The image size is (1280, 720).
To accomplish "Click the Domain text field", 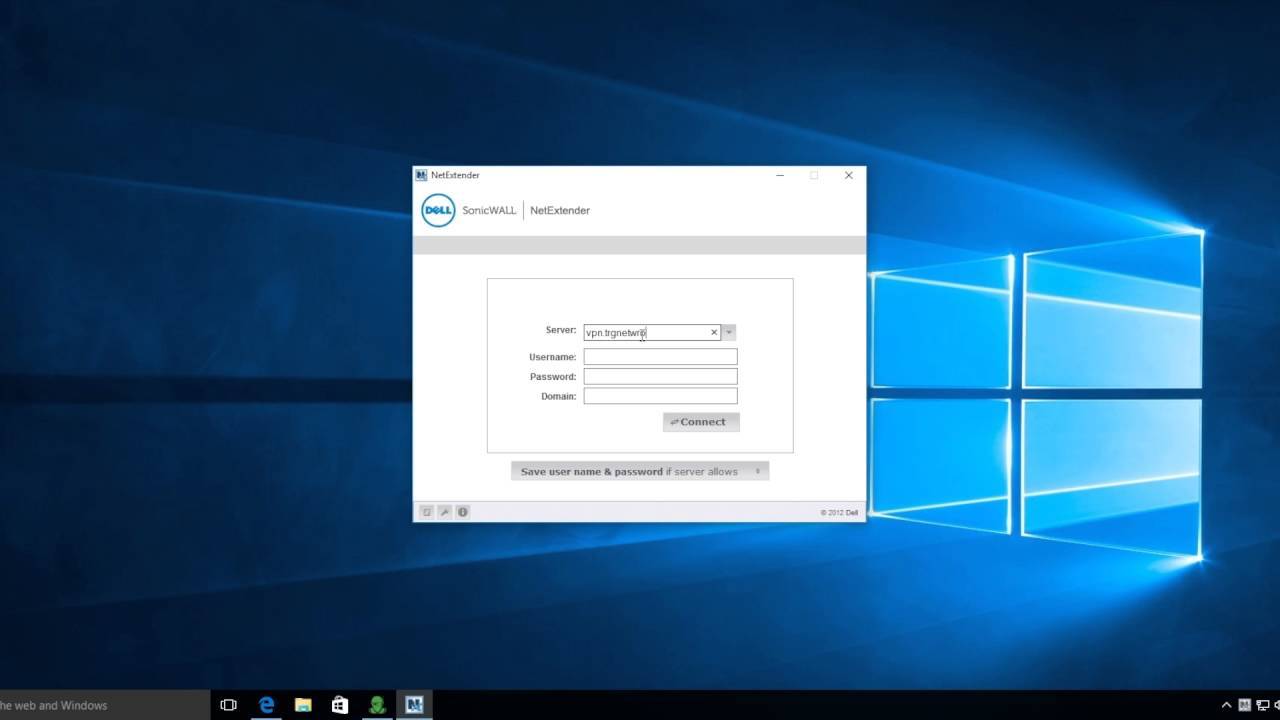I will [660, 396].
